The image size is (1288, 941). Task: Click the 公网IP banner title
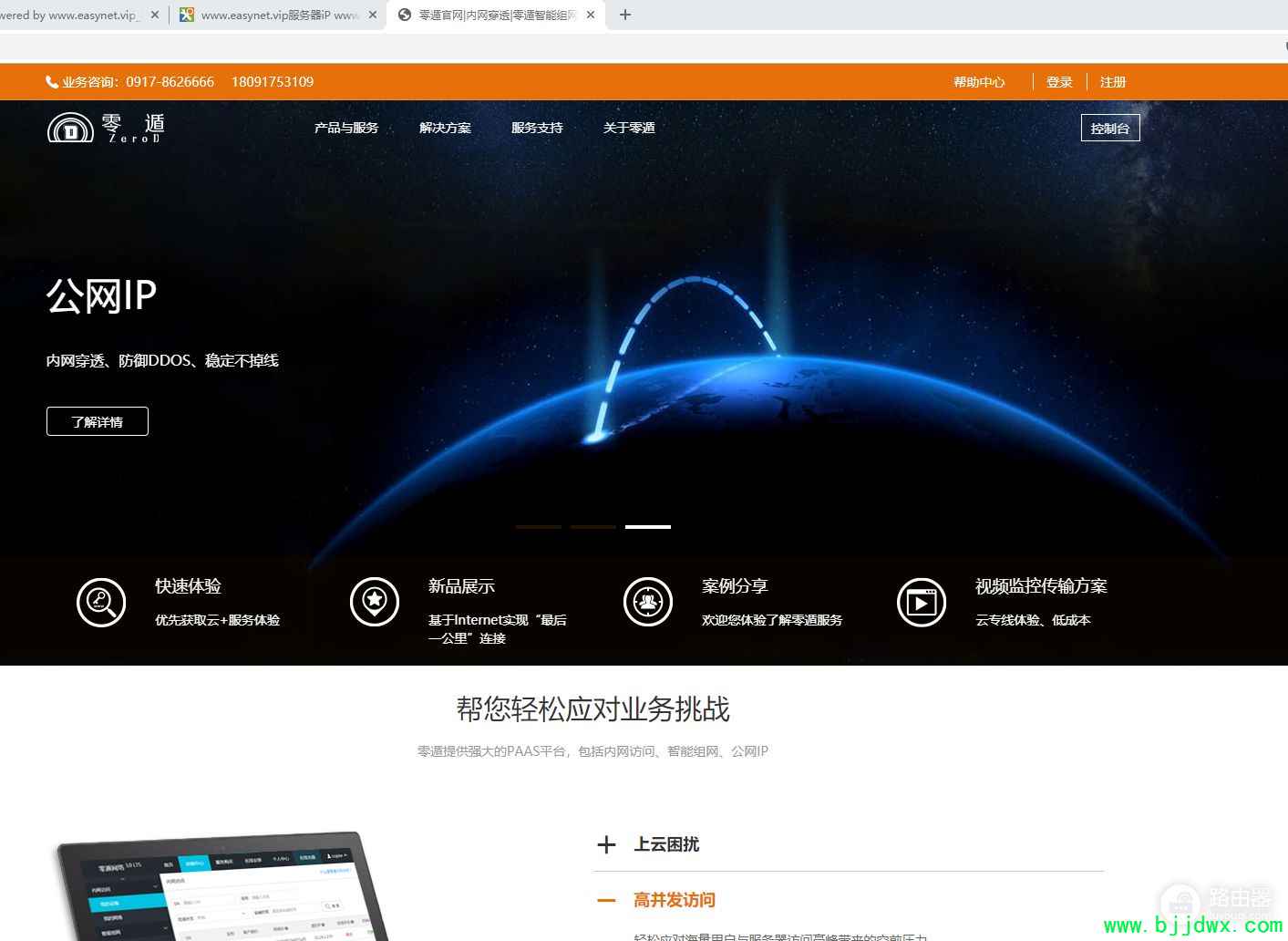pyautogui.click(x=102, y=295)
